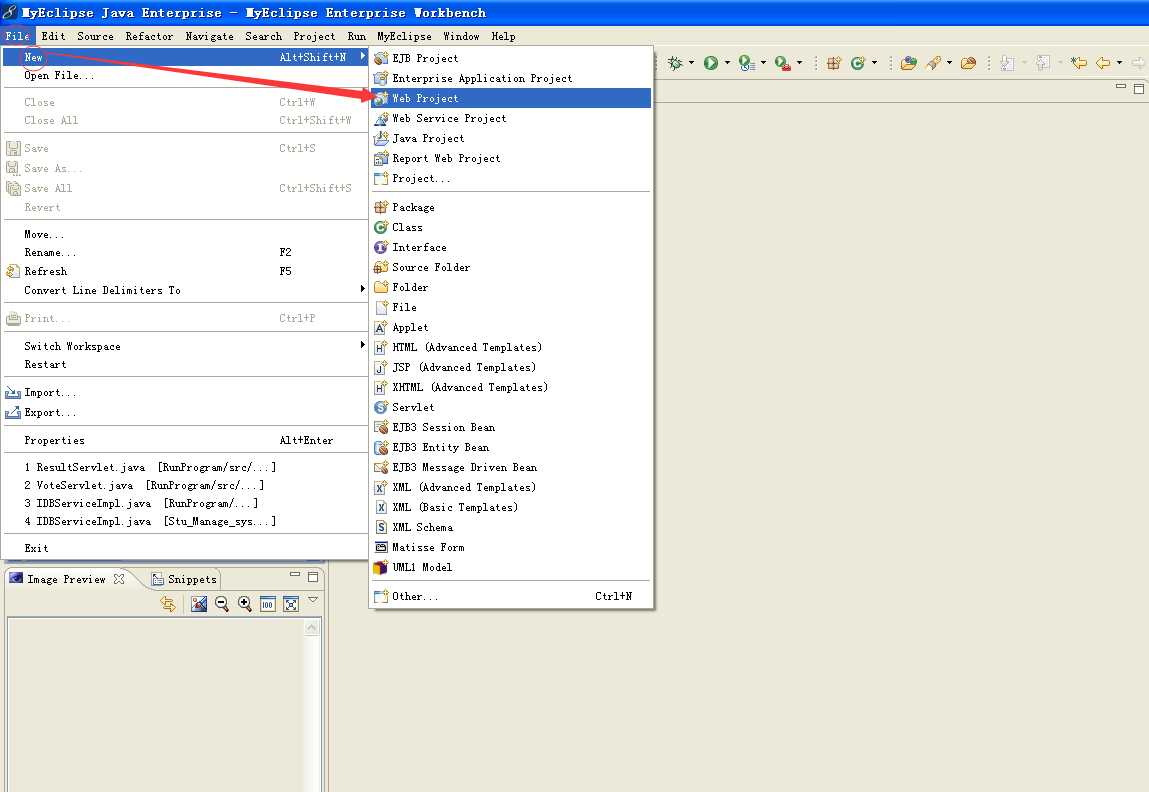Click Exit in the File menu
This screenshot has height=792, width=1149.
click(x=185, y=548)
